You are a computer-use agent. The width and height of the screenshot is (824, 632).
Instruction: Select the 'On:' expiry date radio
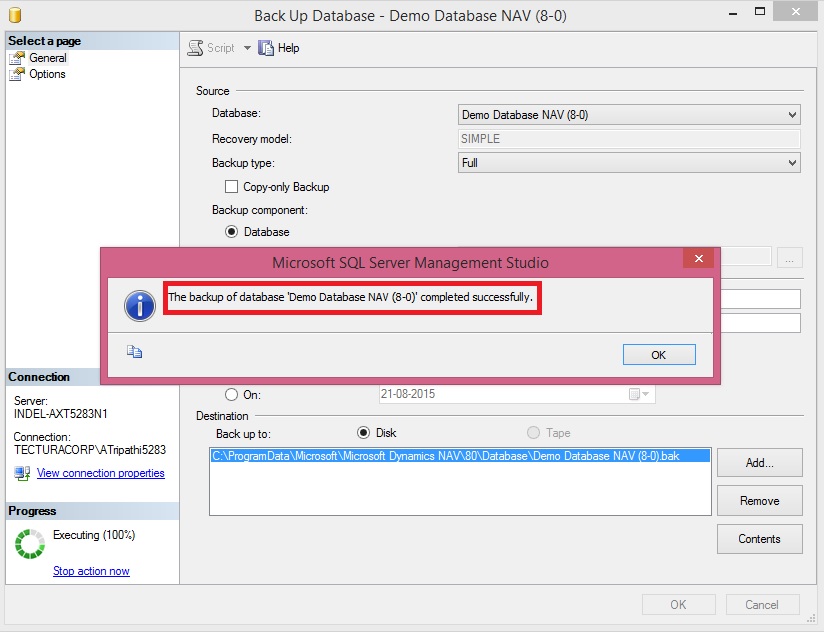tap(232, 394)
